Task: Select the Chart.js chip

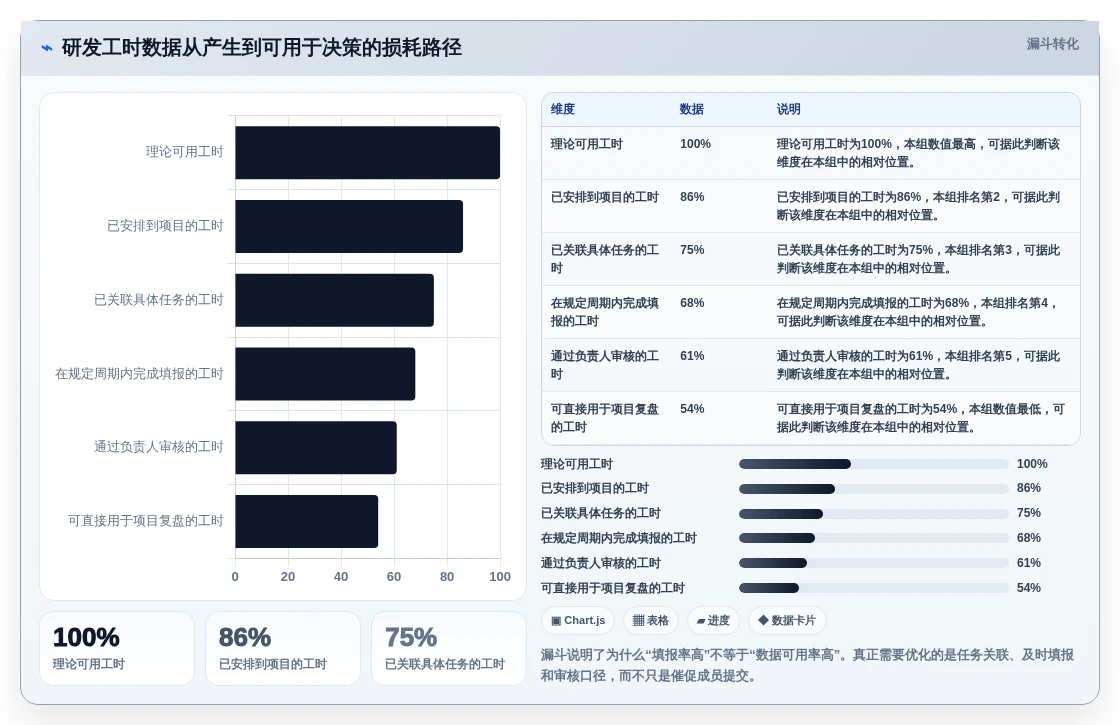Action: [x=578, y=620]
